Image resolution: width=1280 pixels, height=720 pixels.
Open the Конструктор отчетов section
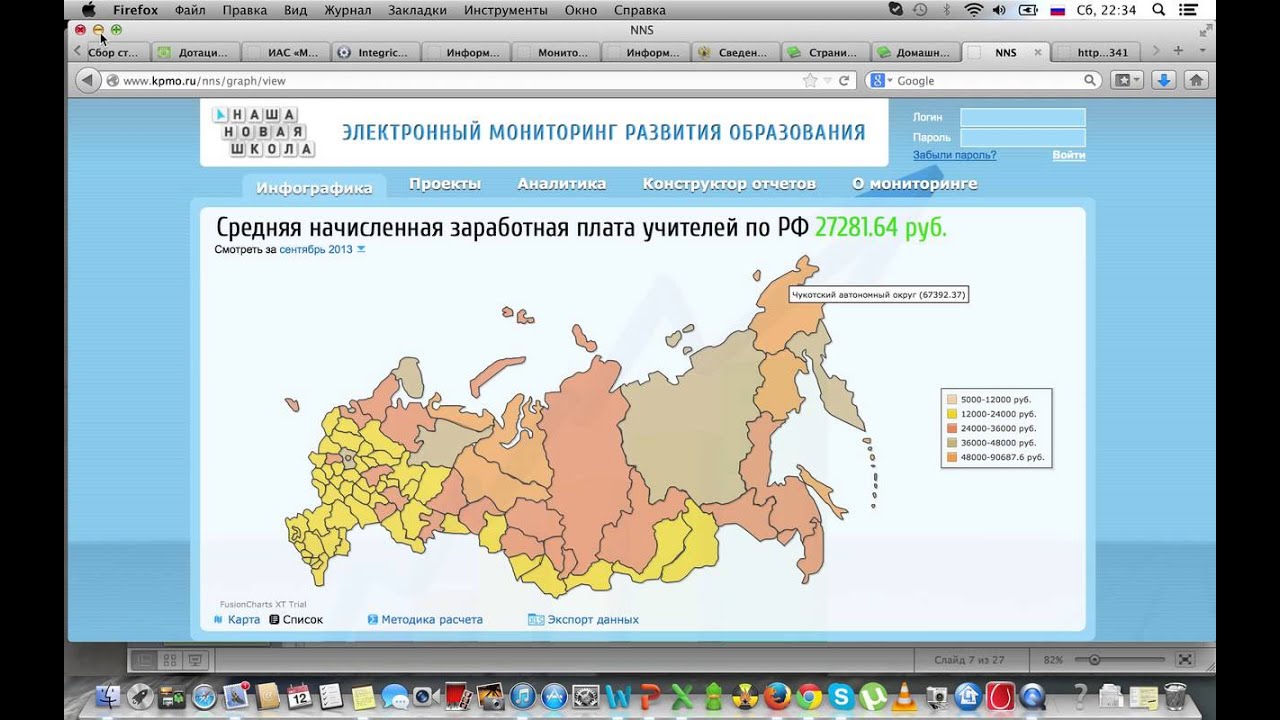click(x=729, y=184)
